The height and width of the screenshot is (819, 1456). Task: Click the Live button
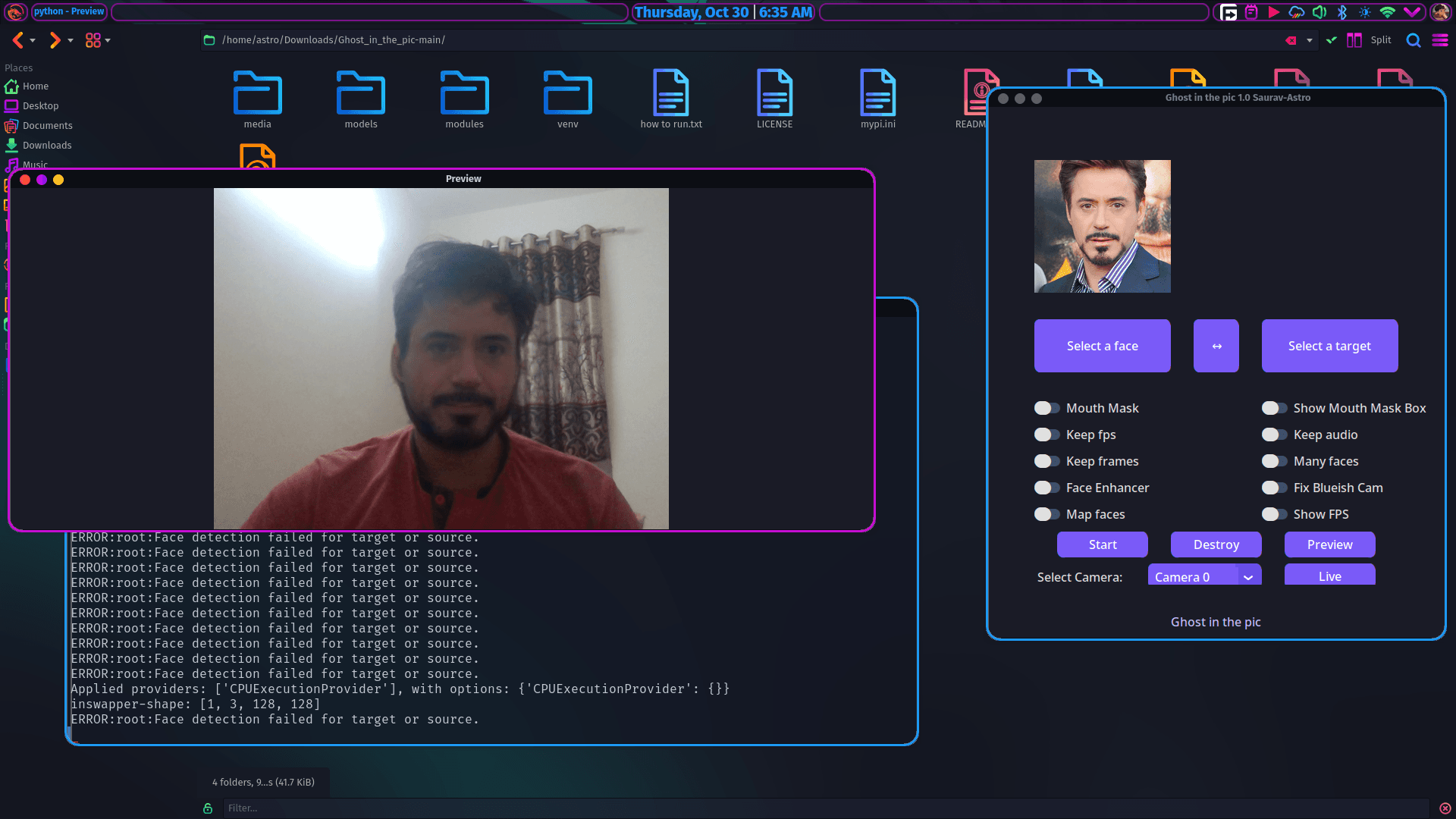pyautogui.click(x=1329, y=576)
